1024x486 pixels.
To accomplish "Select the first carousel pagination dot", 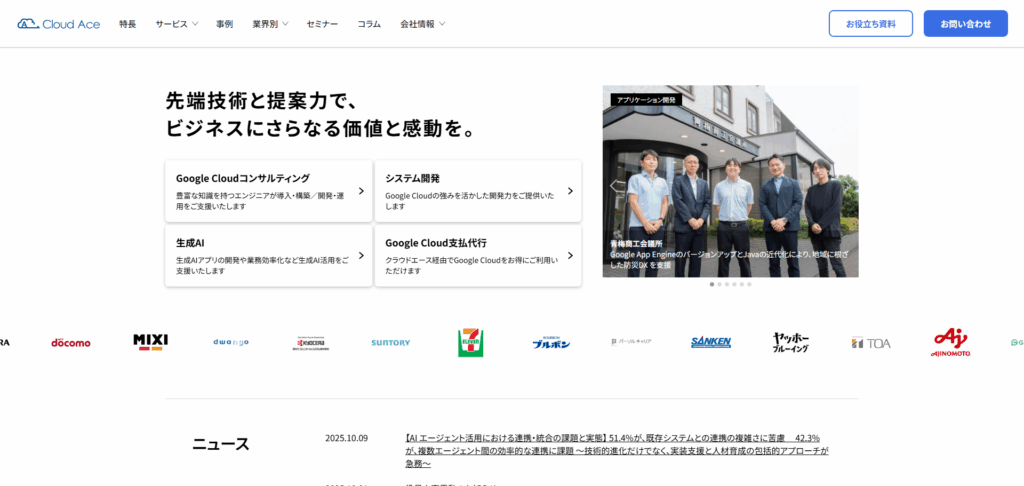I will (x=712, y=284).
